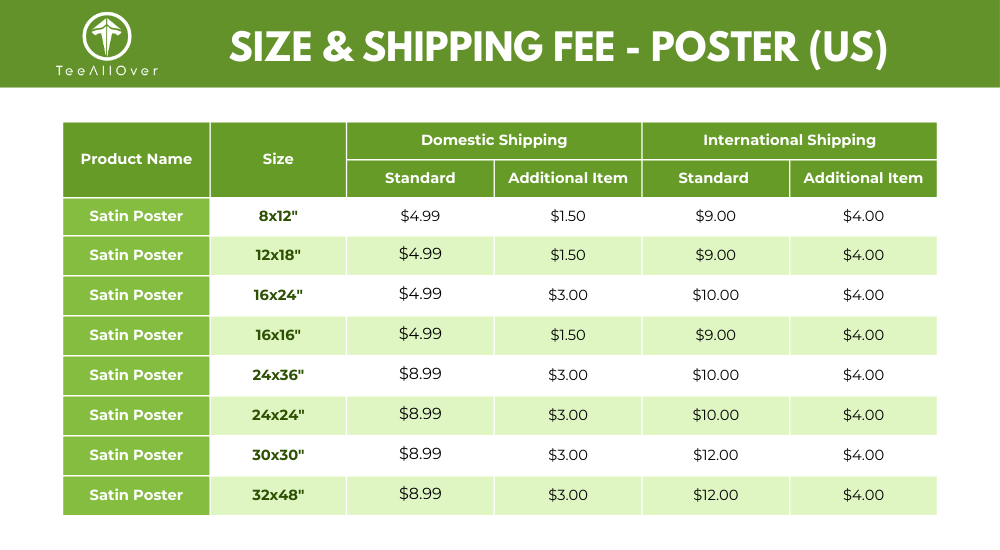Select the 30x30" size cell
The height and width of the screenshot is (550, 1000).
278,455
